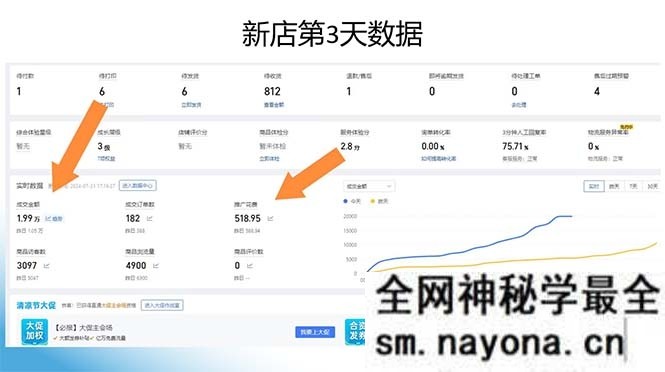Open trend chart icon beside 商品浏览量 4900
The height and width of the screenshot is (372, 665).
[156, 266]
